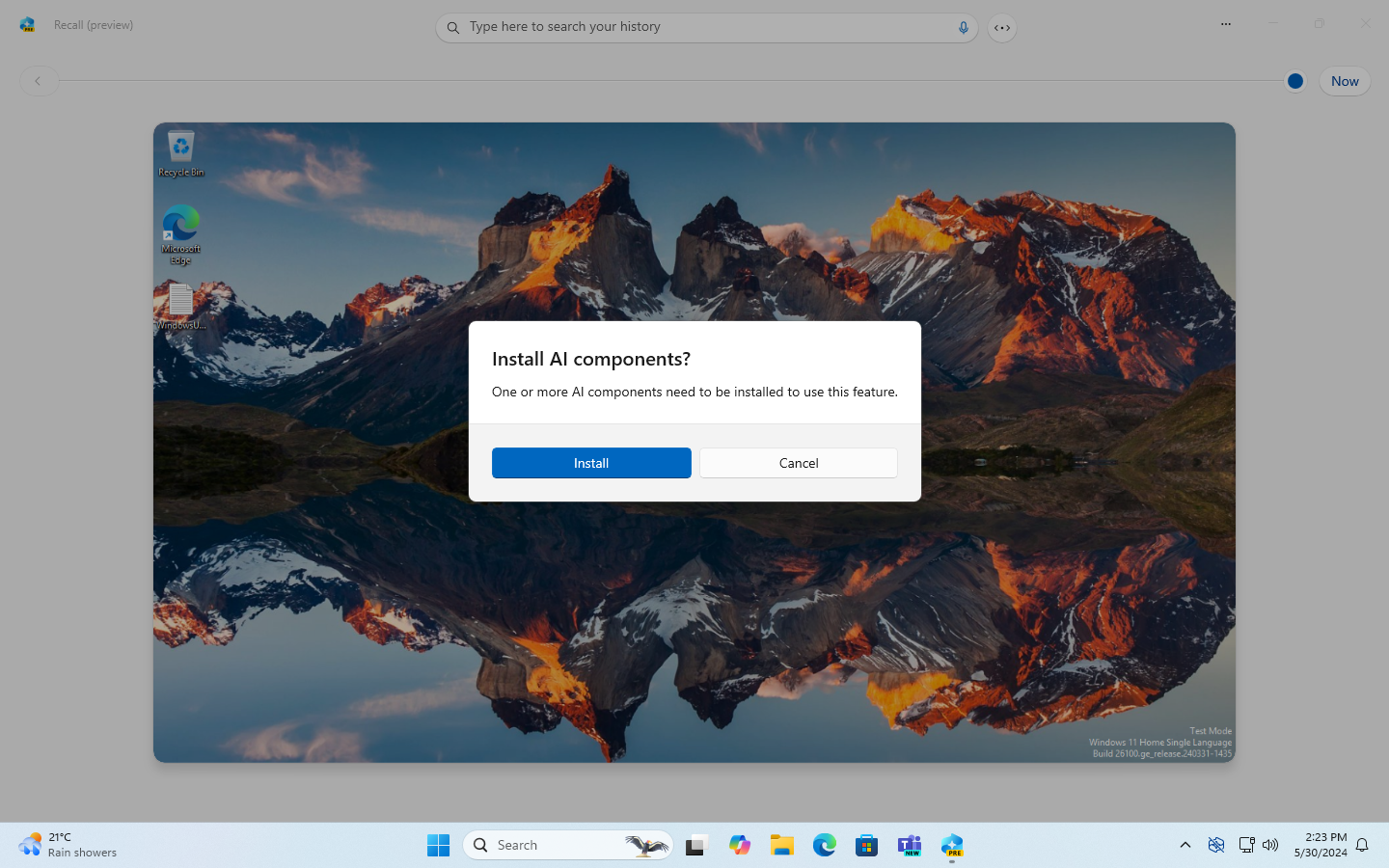
Task: Click the microphone icon in search bar
Action: (963, 28)
